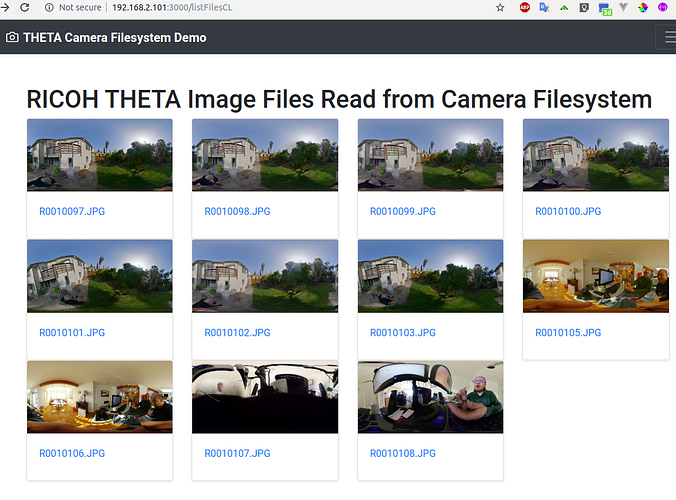The width and height of the screenshot is (676, 500).
Task: Select the thumbnail image above R0010103.JPG
Action: point(430,276)
